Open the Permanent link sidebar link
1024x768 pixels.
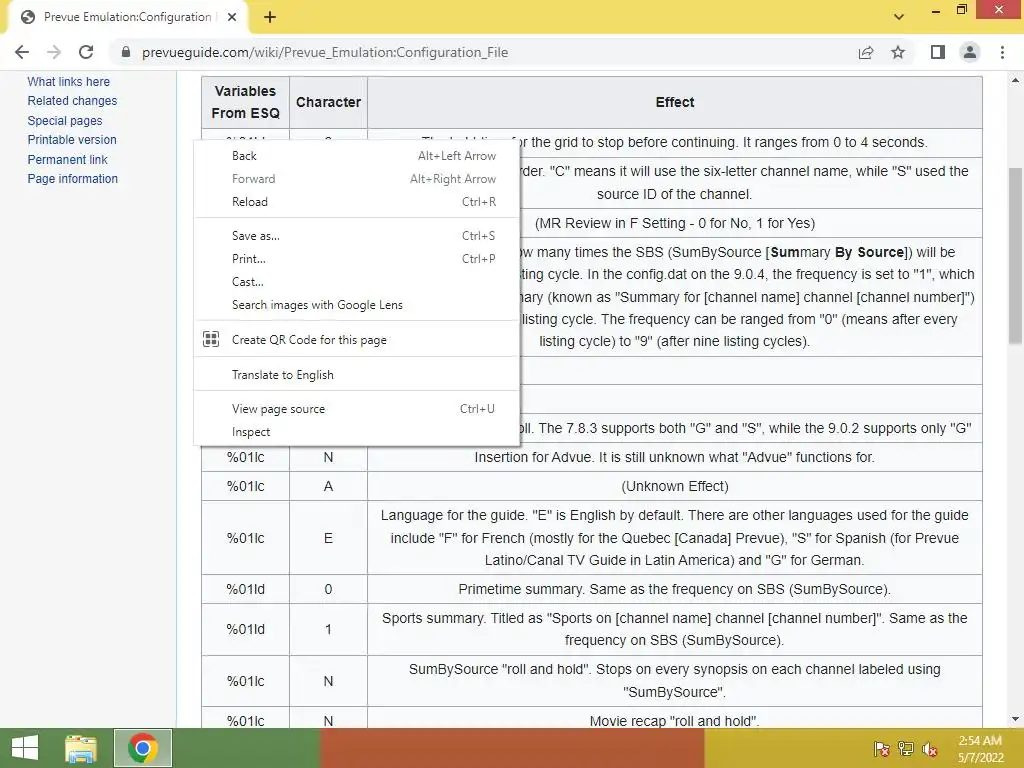coord(67,159)
